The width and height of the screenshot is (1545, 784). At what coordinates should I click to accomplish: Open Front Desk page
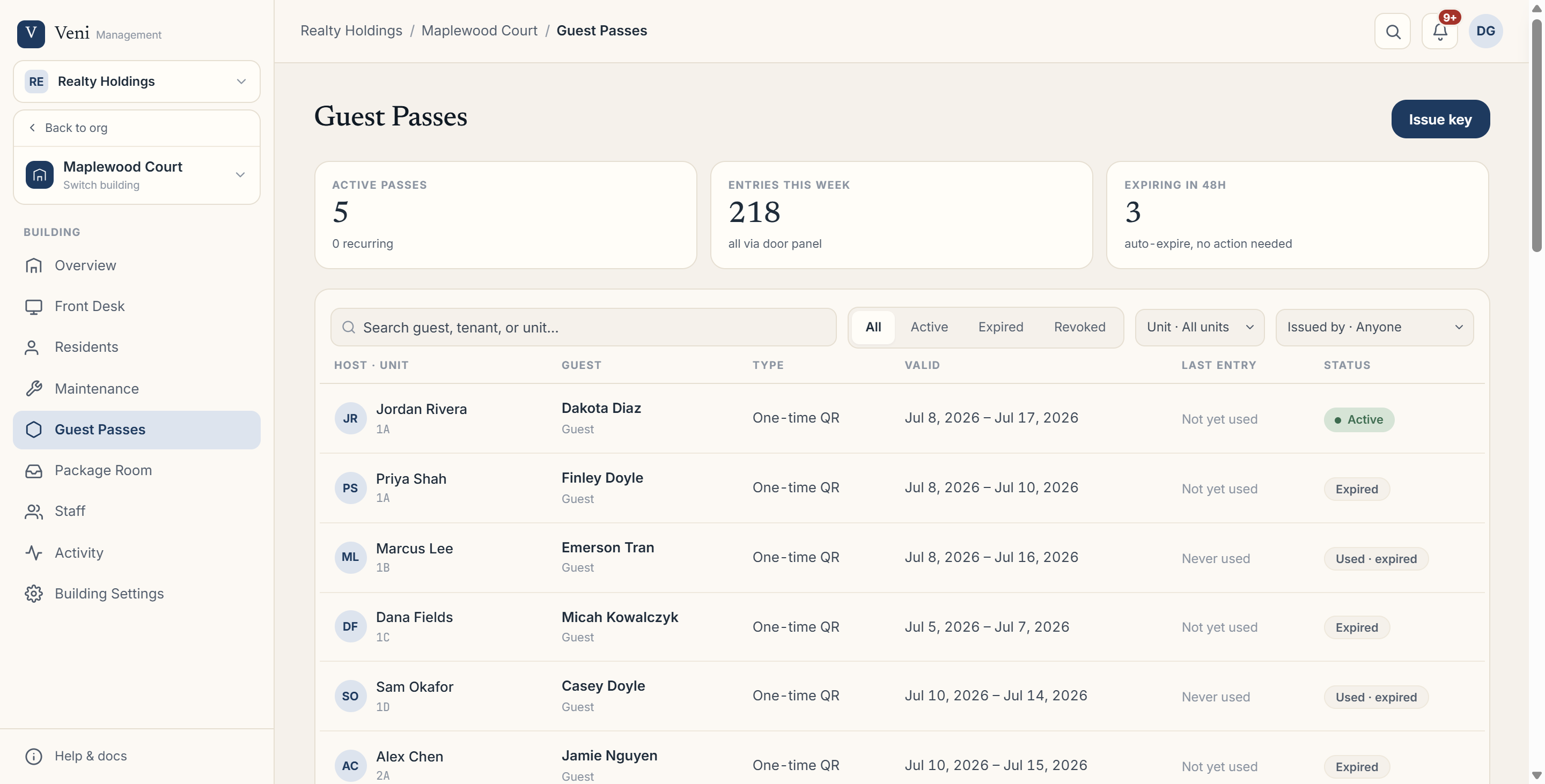click(x=137, y=307)
